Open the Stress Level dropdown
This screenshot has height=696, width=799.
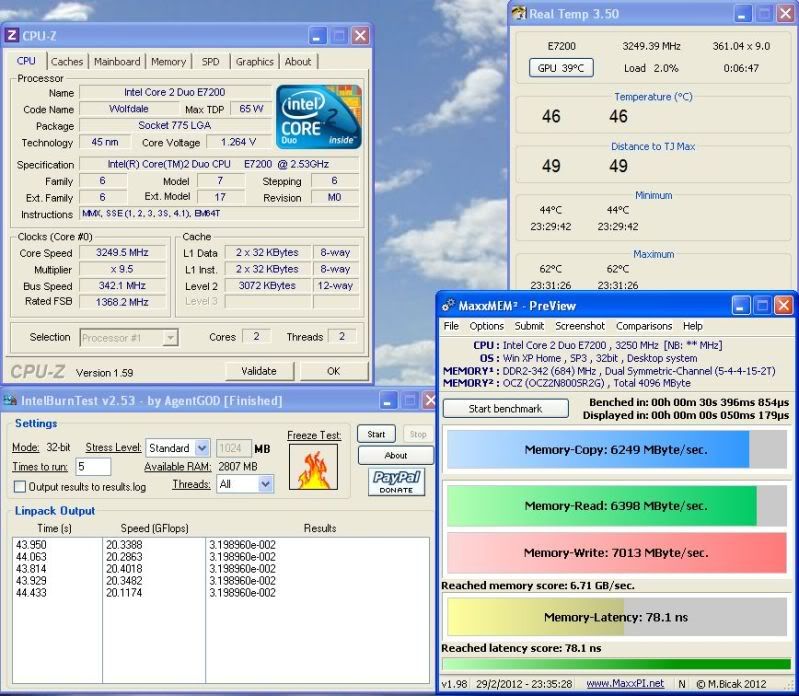tap(202, 448)
